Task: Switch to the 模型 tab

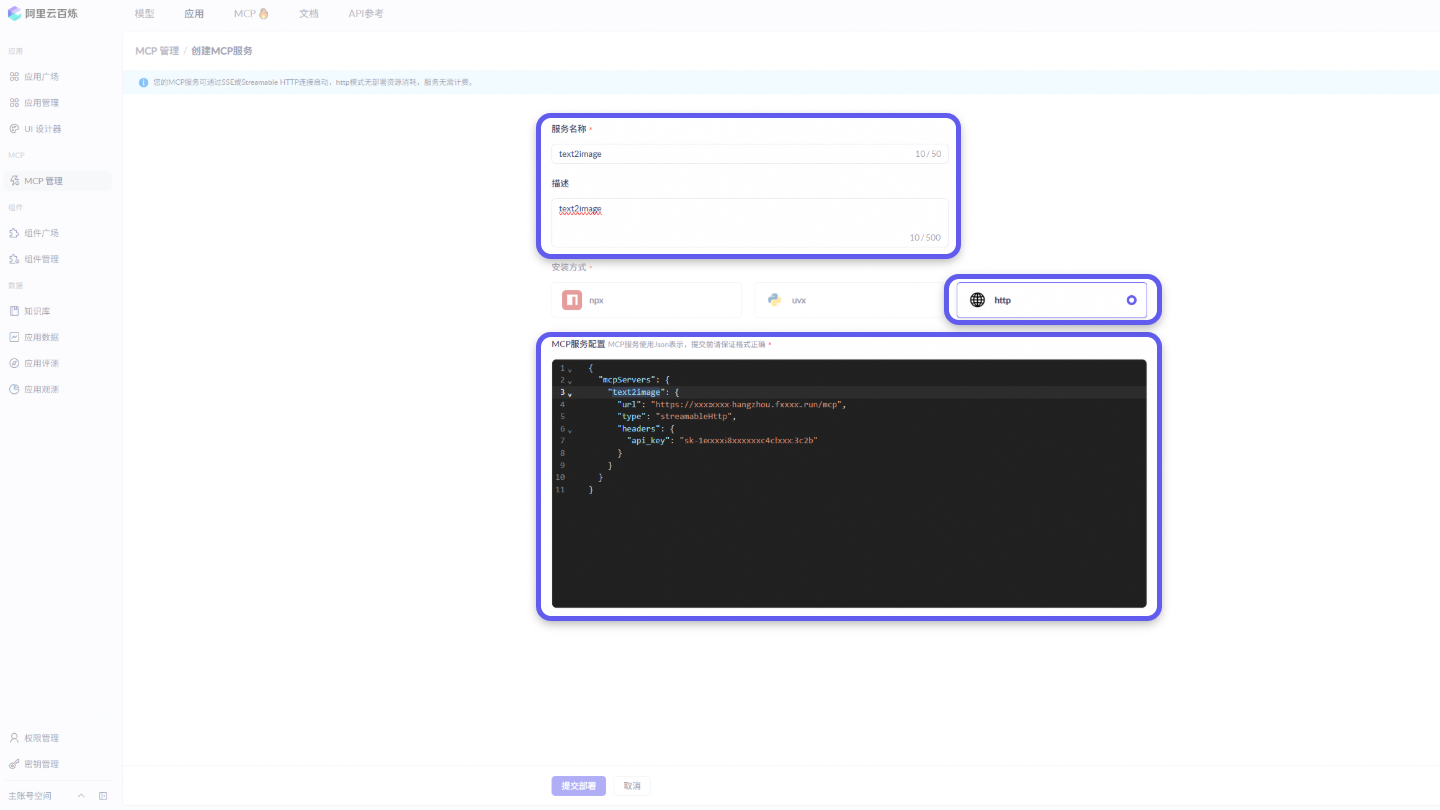Action: tap(143, 13)
